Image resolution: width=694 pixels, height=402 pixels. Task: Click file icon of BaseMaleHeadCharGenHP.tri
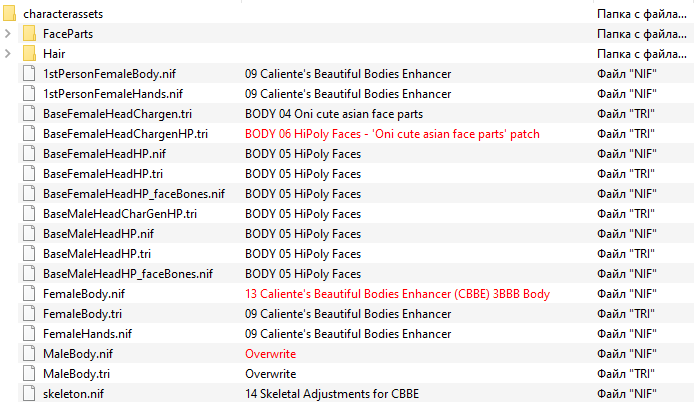click(x=29, y=213)
